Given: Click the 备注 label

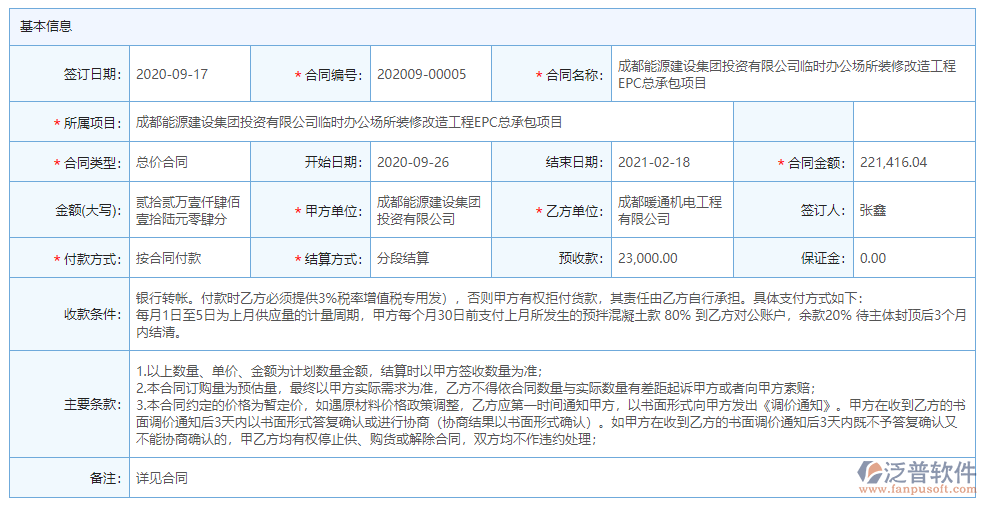Looking at the screenshot, I should pyautogui.click(x=106, y=479).
